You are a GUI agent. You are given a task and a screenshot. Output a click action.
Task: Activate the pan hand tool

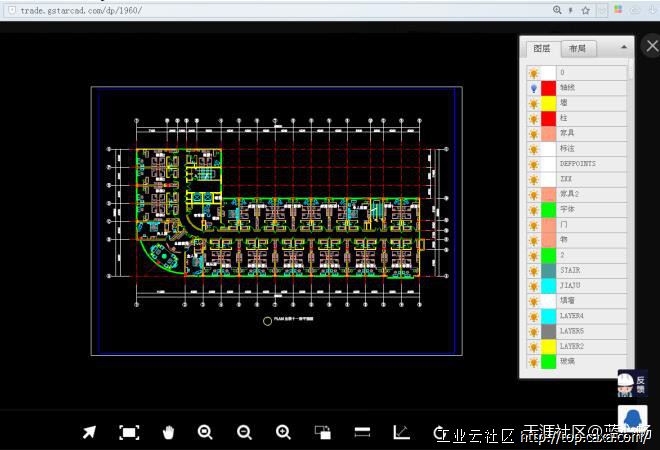coord(169,432)
